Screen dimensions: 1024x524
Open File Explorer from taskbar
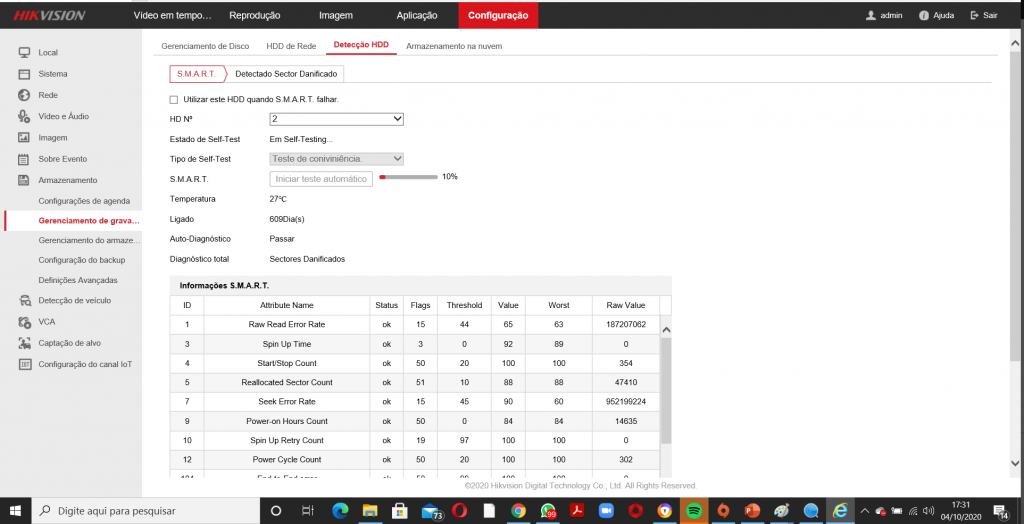click(x=370, y=510)
